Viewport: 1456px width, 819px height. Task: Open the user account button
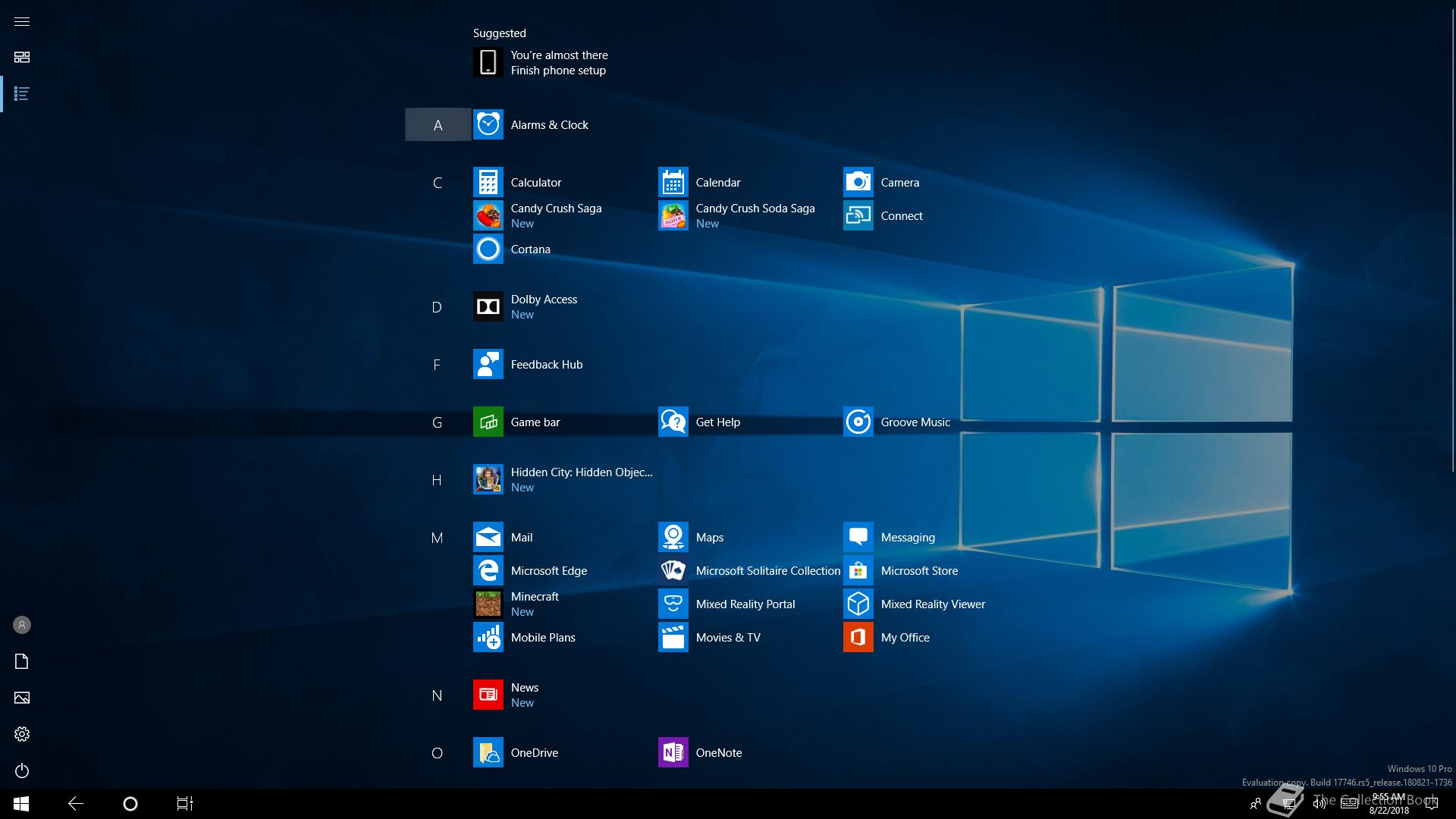pos(22,625)
